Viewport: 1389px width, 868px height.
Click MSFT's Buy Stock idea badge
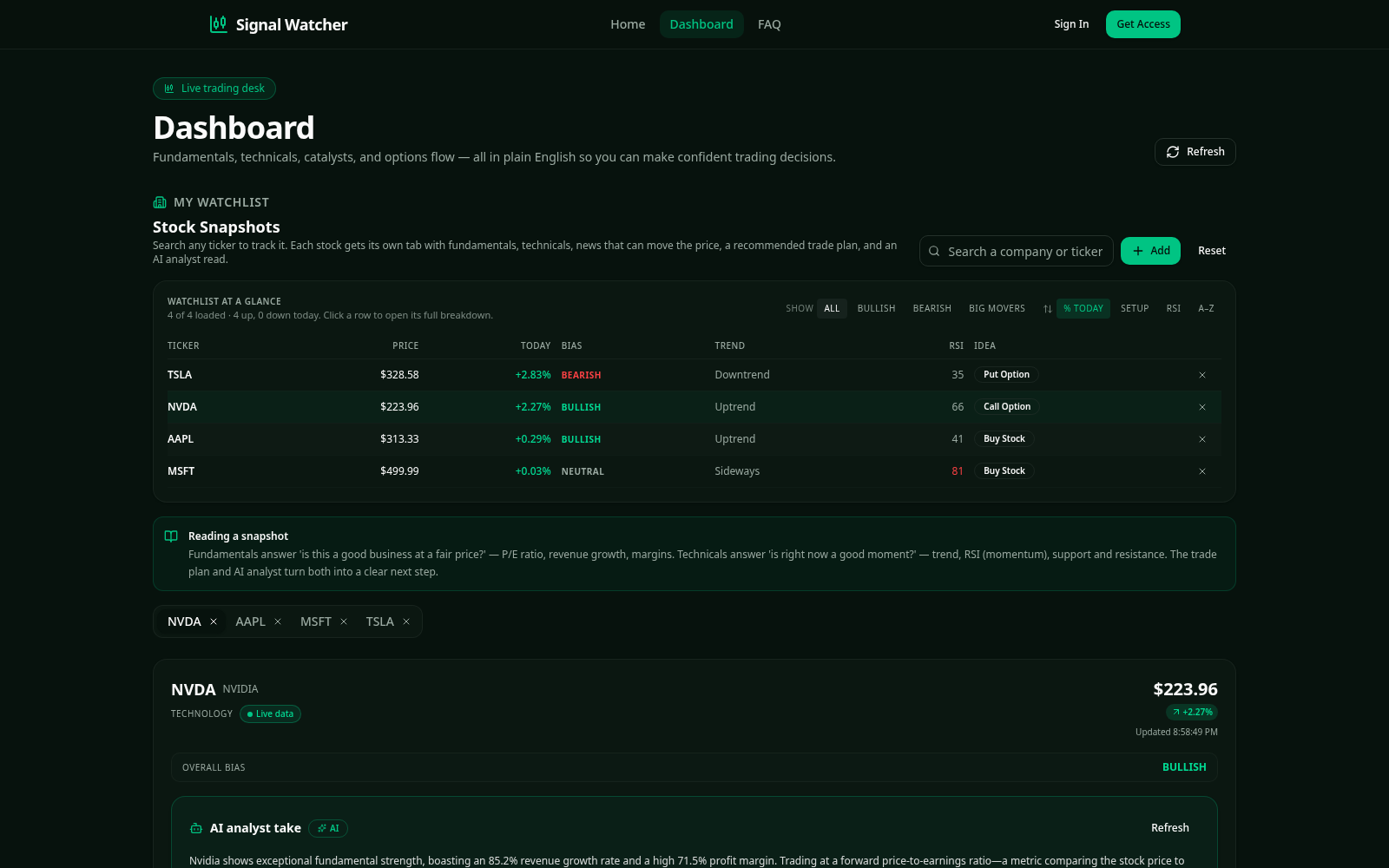pyautogui.click(x=1004, y=471)
